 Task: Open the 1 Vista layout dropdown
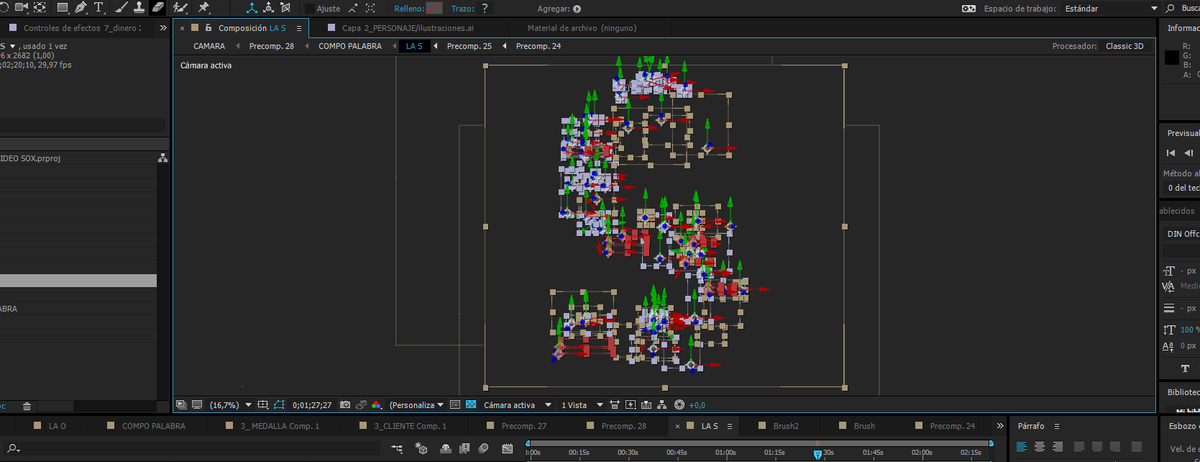(x=582, y=404)
